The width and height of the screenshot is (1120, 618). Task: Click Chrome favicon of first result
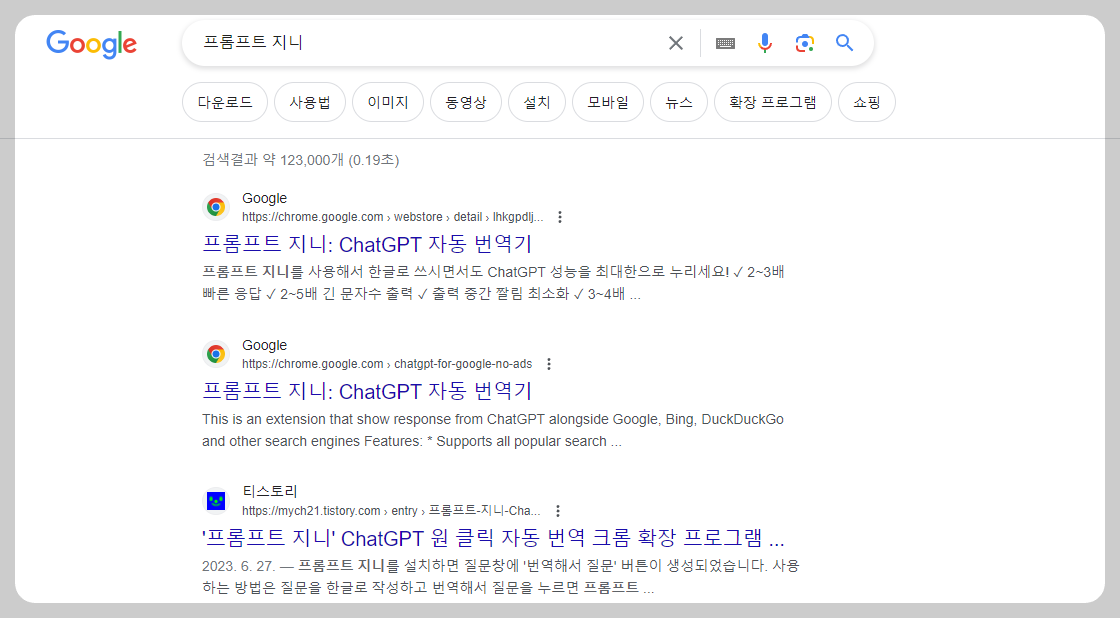(216, 207)
